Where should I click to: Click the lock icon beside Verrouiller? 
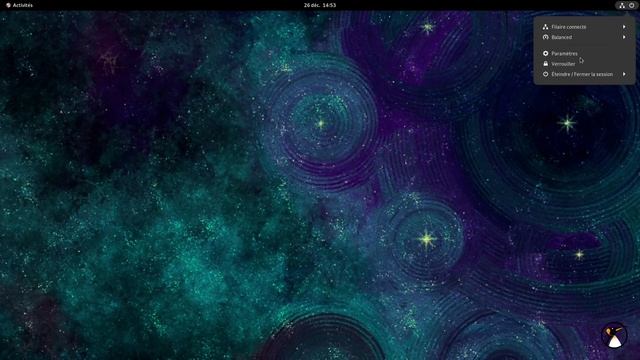546,64
